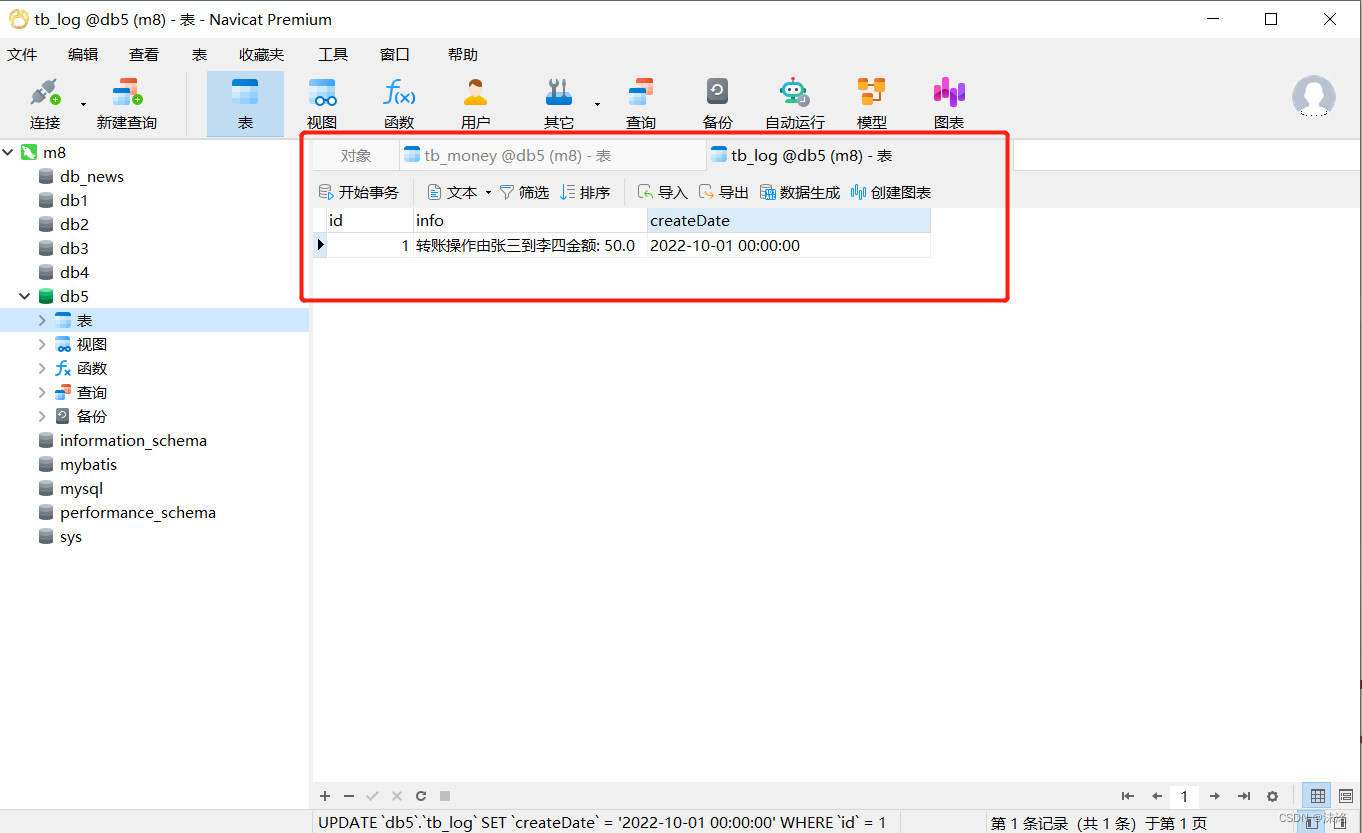Click the info column header
This screenshot has height=833, width=1362.
coord(530,220)
